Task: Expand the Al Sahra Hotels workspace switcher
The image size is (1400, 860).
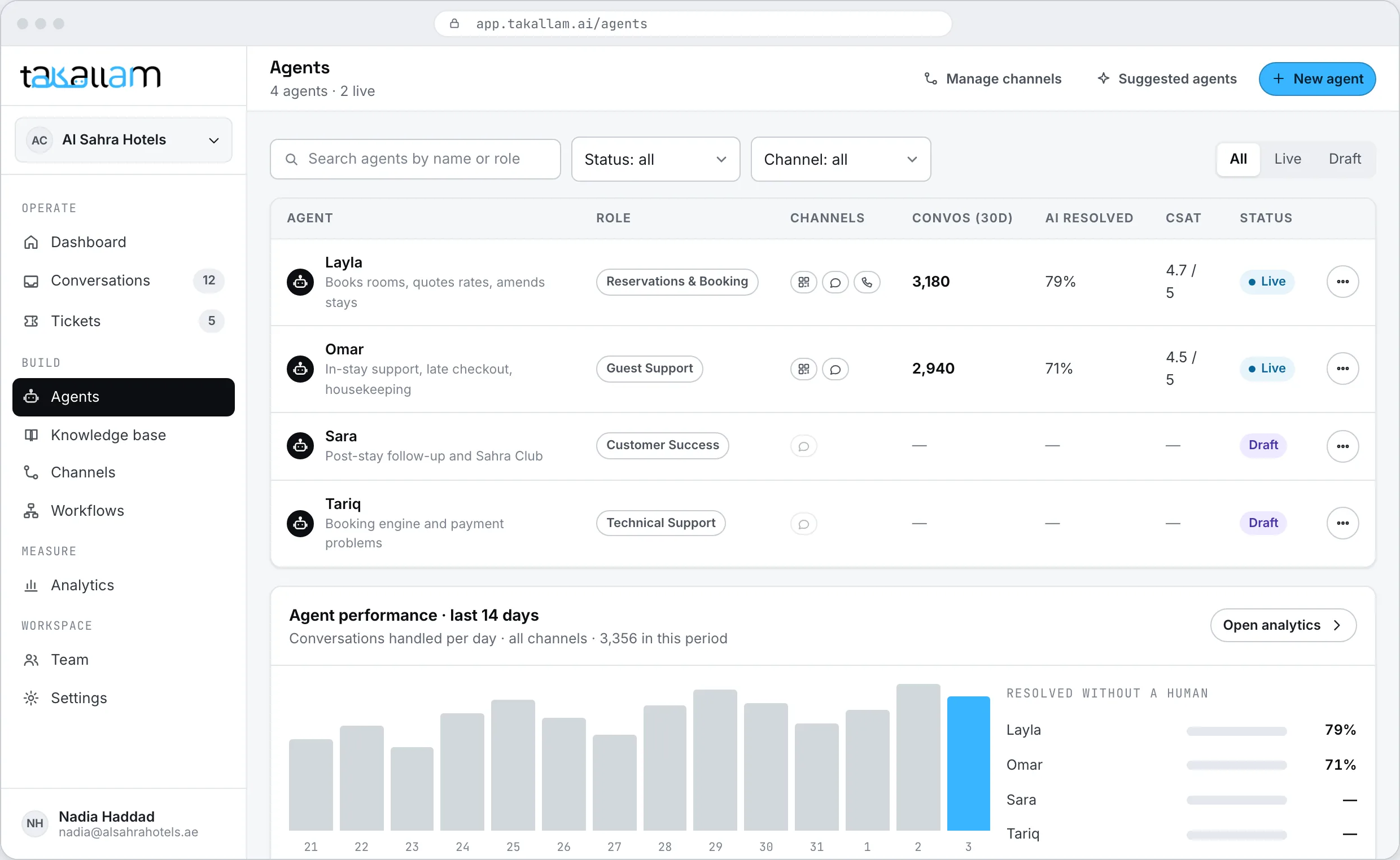Action: point(124,140)
